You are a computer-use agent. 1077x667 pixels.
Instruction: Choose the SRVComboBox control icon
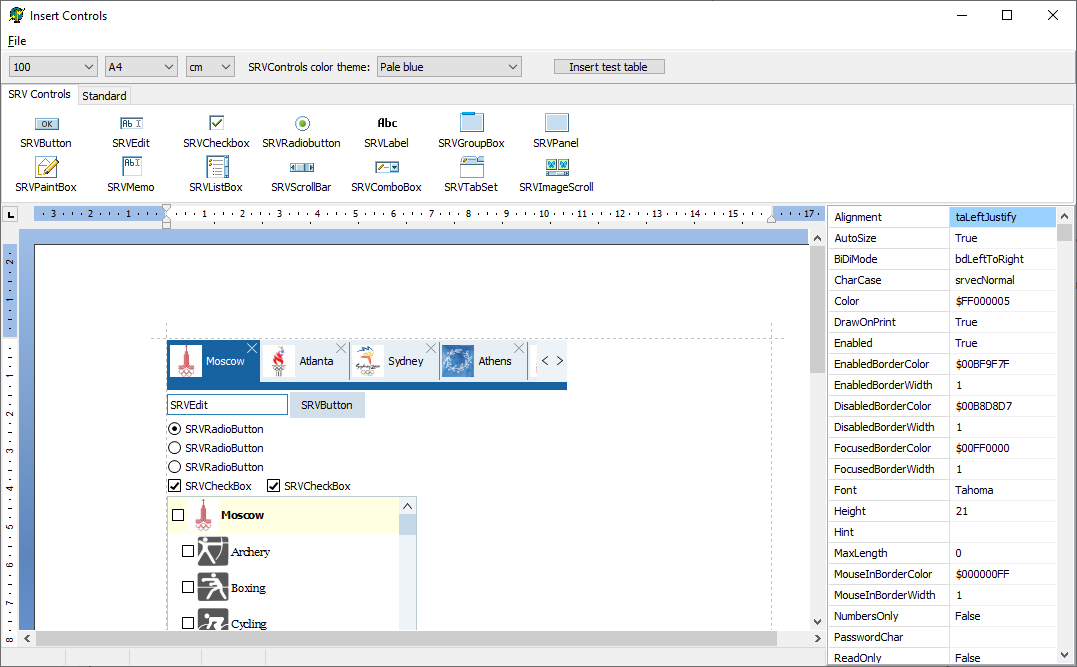[x=386, y=167]
